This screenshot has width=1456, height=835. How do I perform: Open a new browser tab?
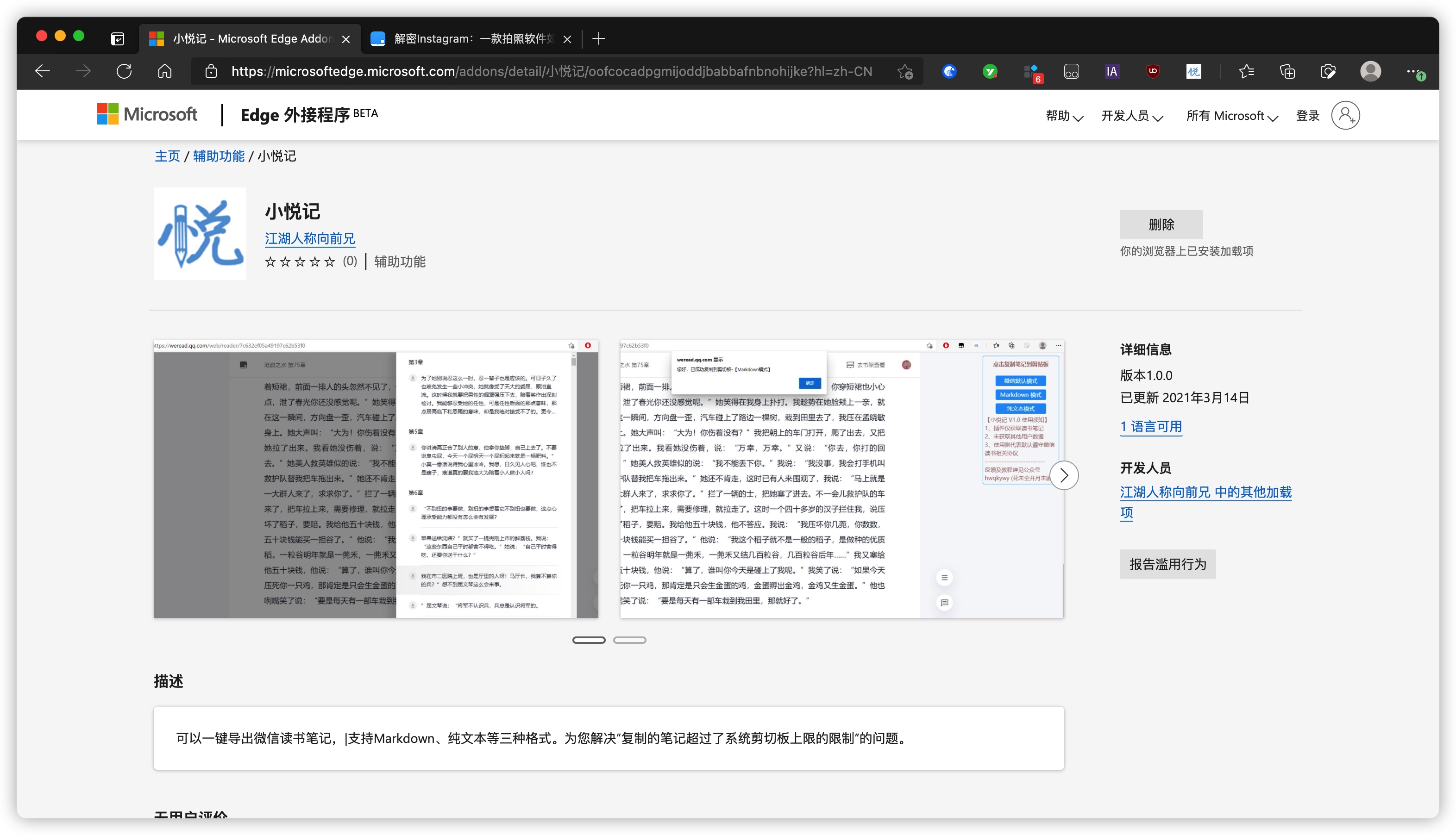pyautogui.click(x=598, y=38)
